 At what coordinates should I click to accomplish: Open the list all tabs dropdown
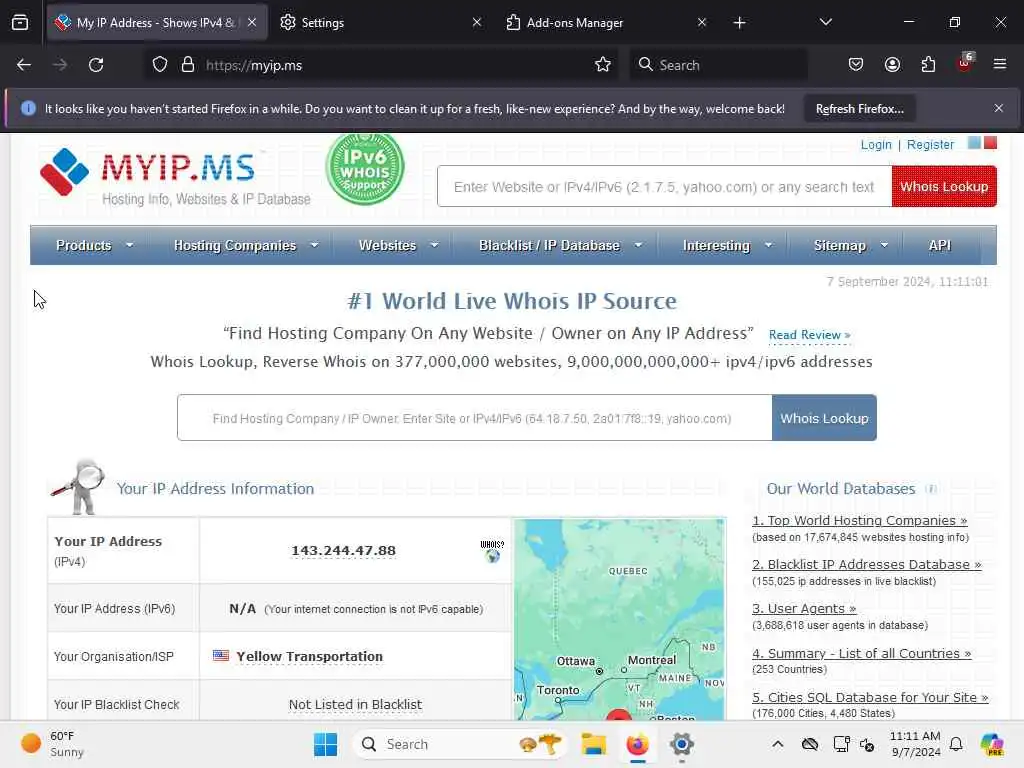pyautogui.click(x=825, y=23)
